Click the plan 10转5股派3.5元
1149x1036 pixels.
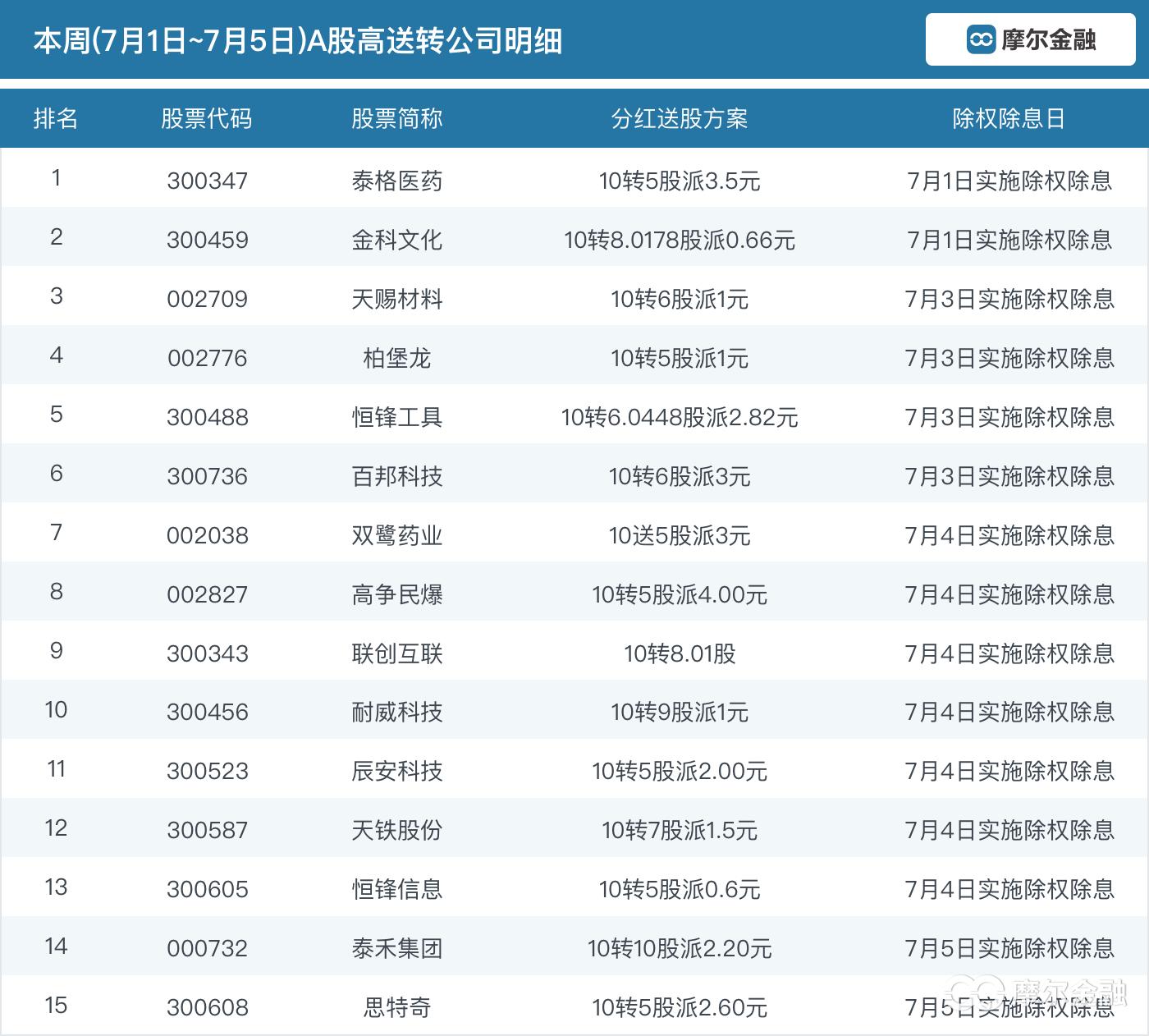[x=680, y=181]
